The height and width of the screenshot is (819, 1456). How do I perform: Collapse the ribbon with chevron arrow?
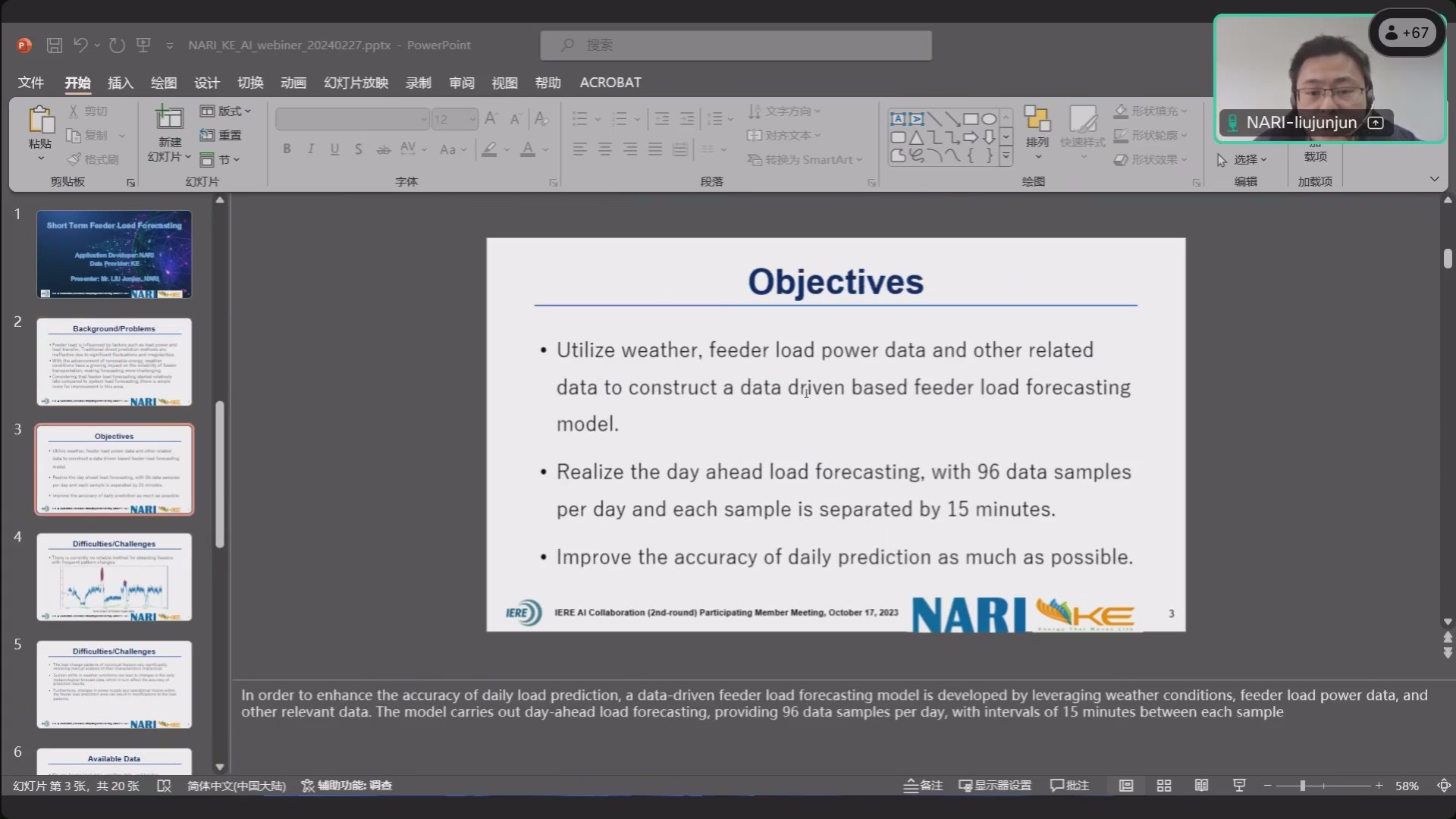tap(1434, 180)
